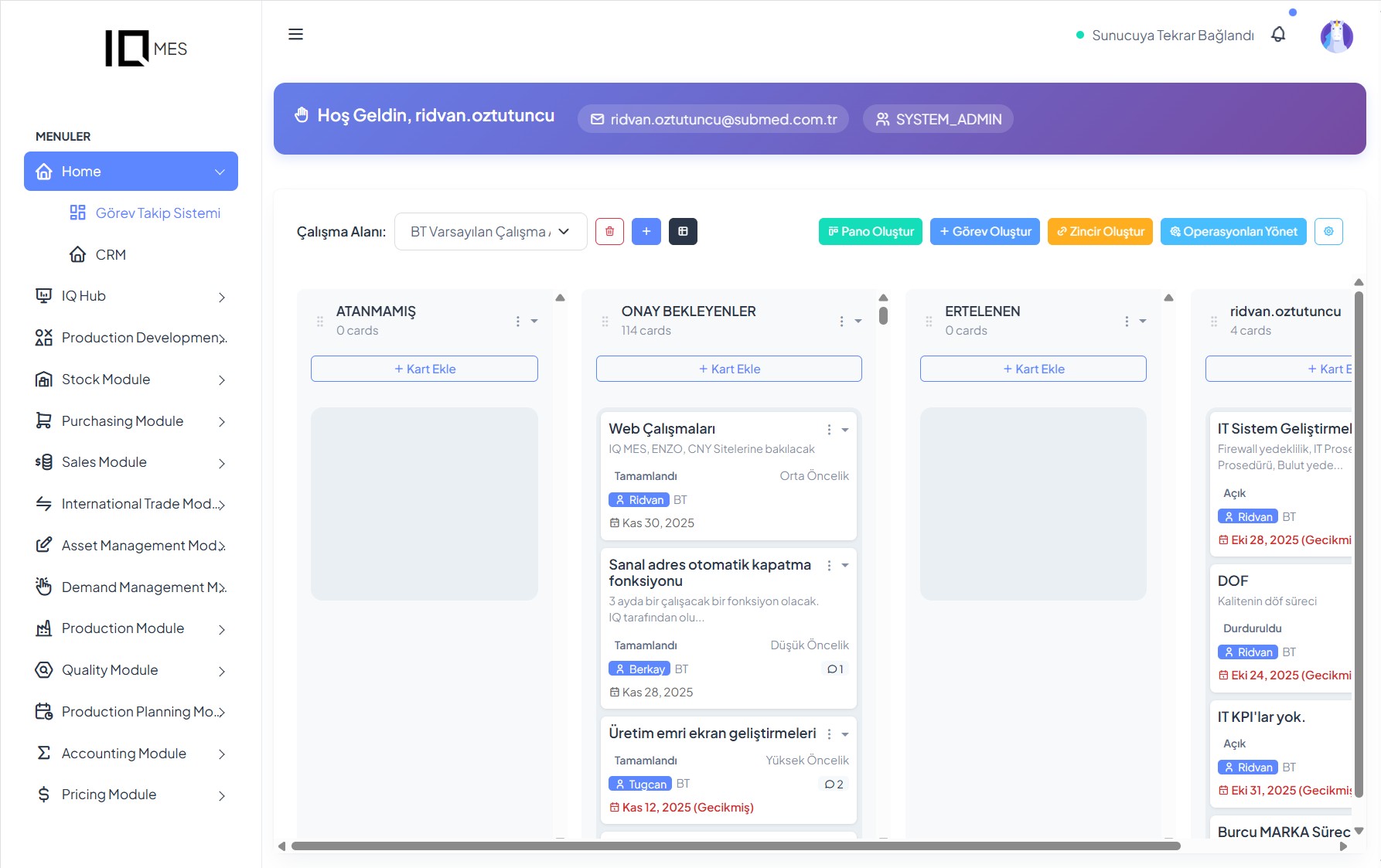Click Kart Ekle in ATANMAMIŞ column
The height and width of the screenshot is (868, 1381).
pos(425,369)
